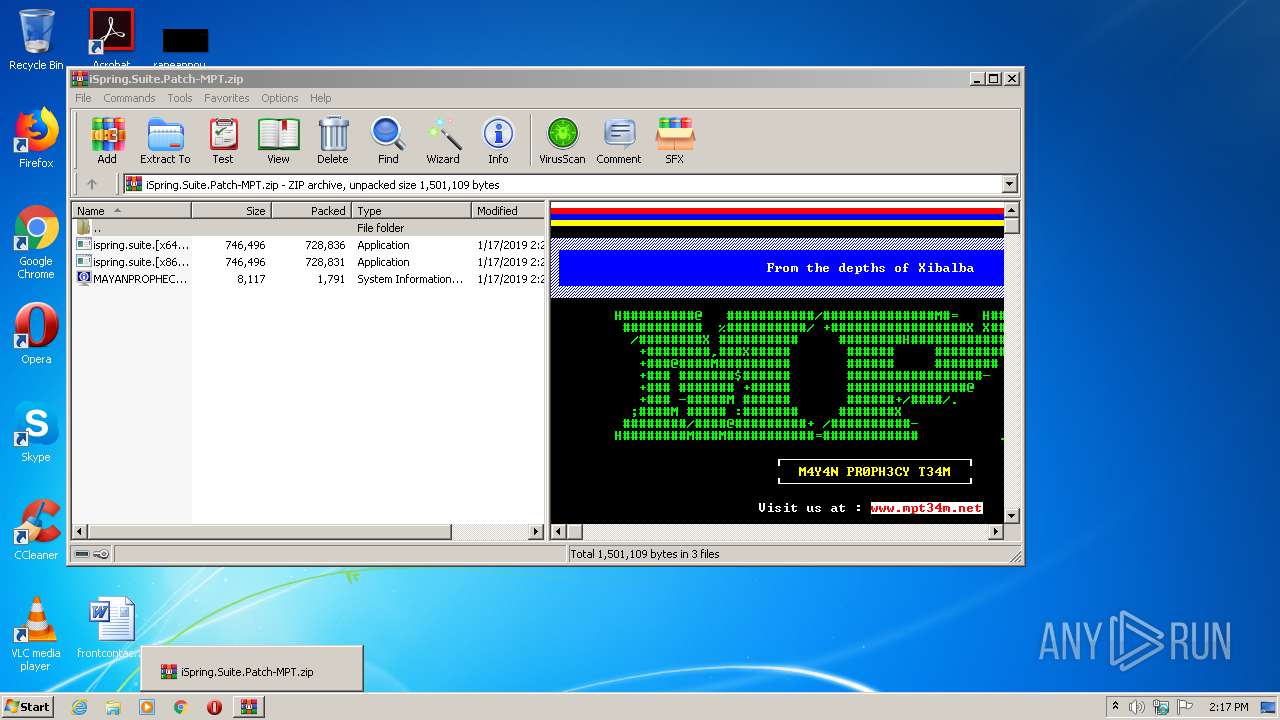The height and width of the screenshot is (720, 1280).
Task: Select the ispring.suite.[x86 file row
Action: (309, 262)
